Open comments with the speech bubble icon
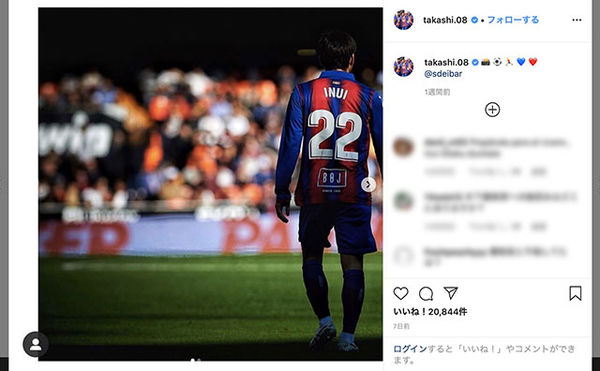The image size is (600, 371). pos(426,294)
